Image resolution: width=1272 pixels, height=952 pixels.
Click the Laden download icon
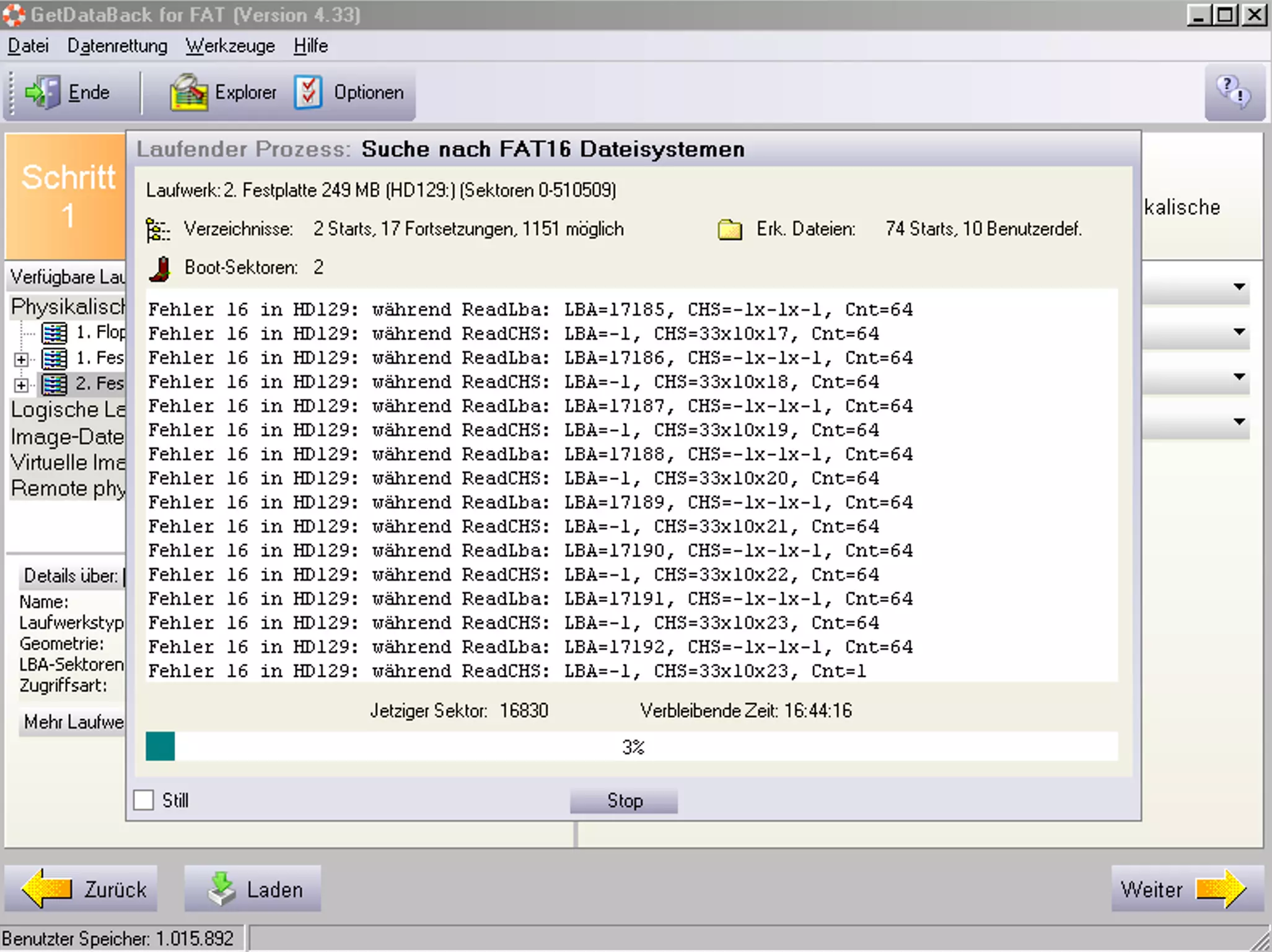pos(222,889)
